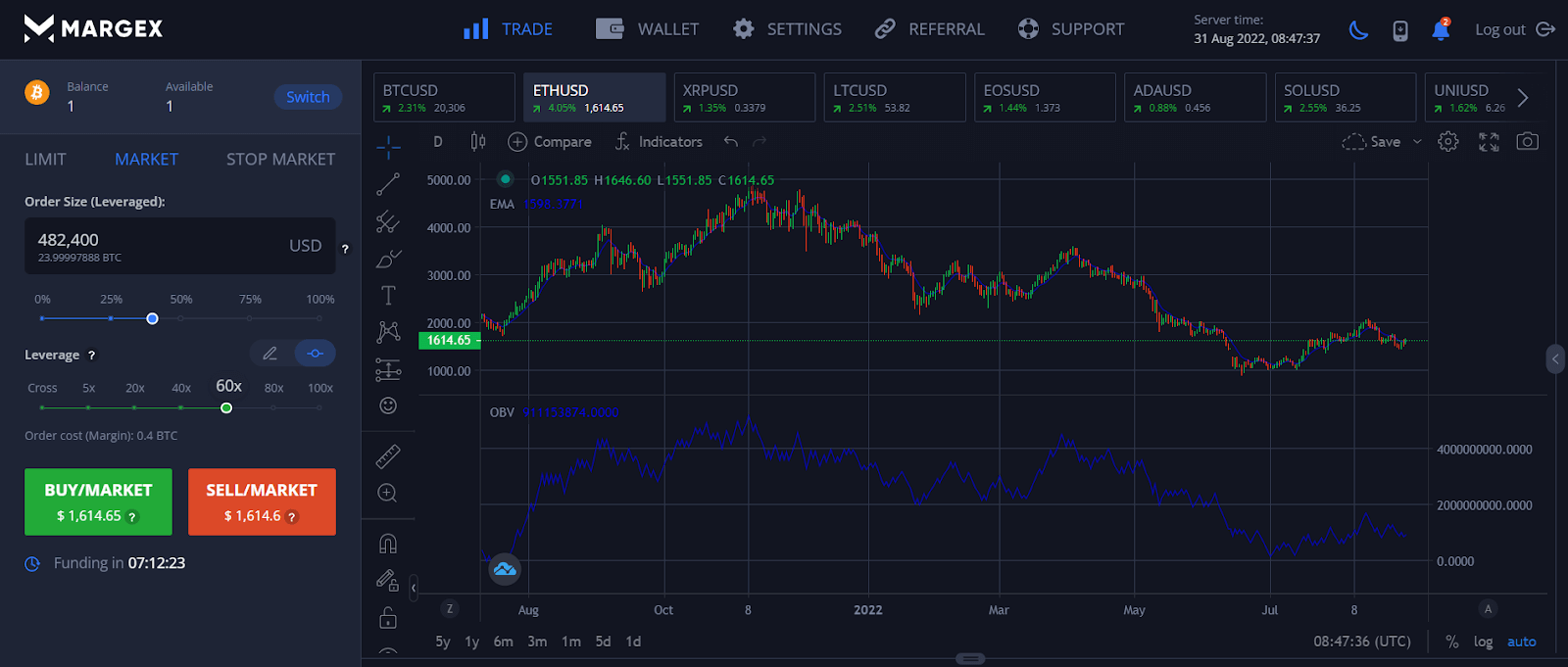Image resolution: width=1568 pixels, height=667 pixels.
Task: Toggle dark mode moon icon
Action: [1358, 30]
